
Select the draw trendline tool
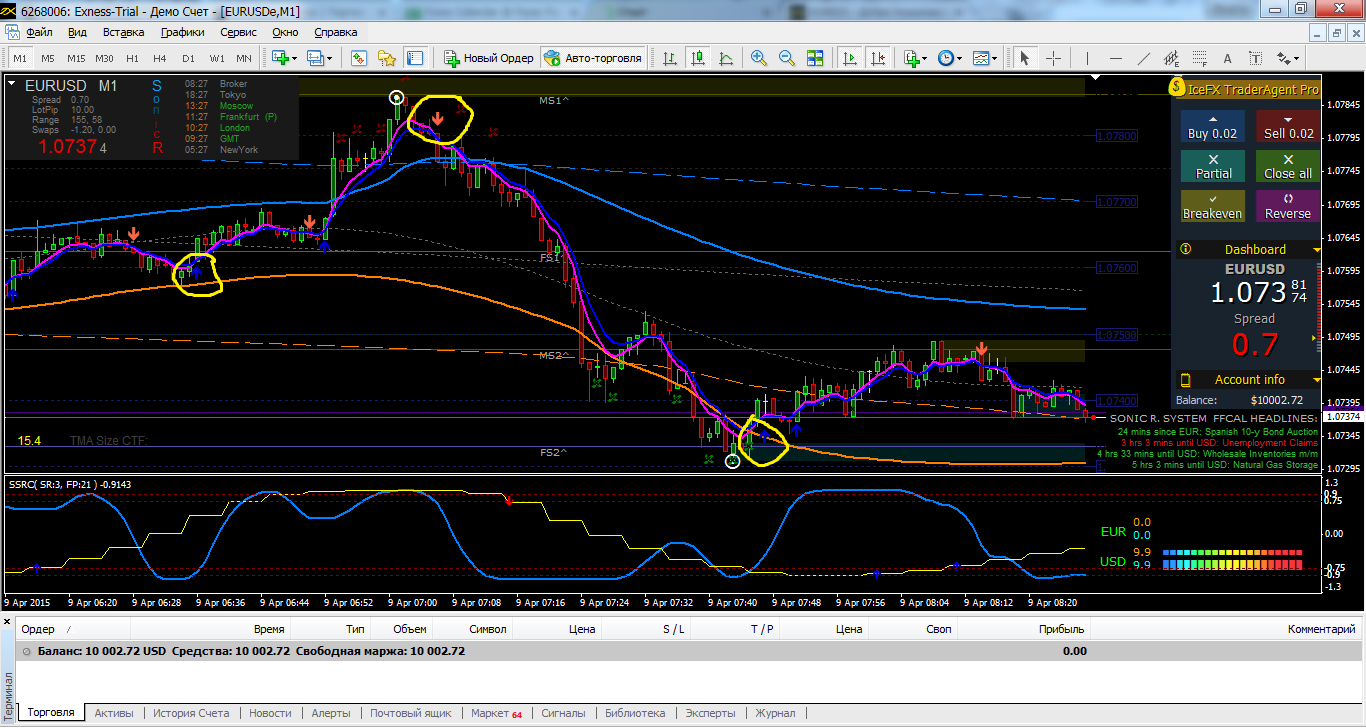point(1144,58)
